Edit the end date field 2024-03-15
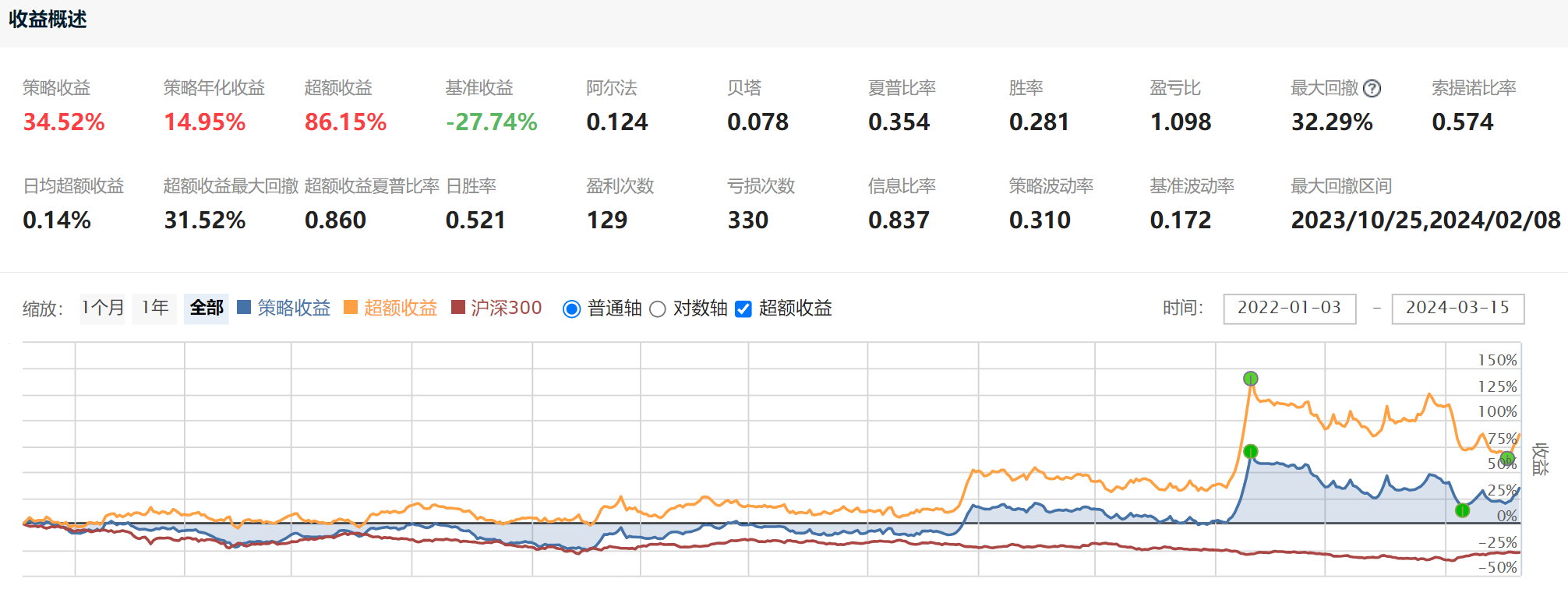 point(1458,309)
